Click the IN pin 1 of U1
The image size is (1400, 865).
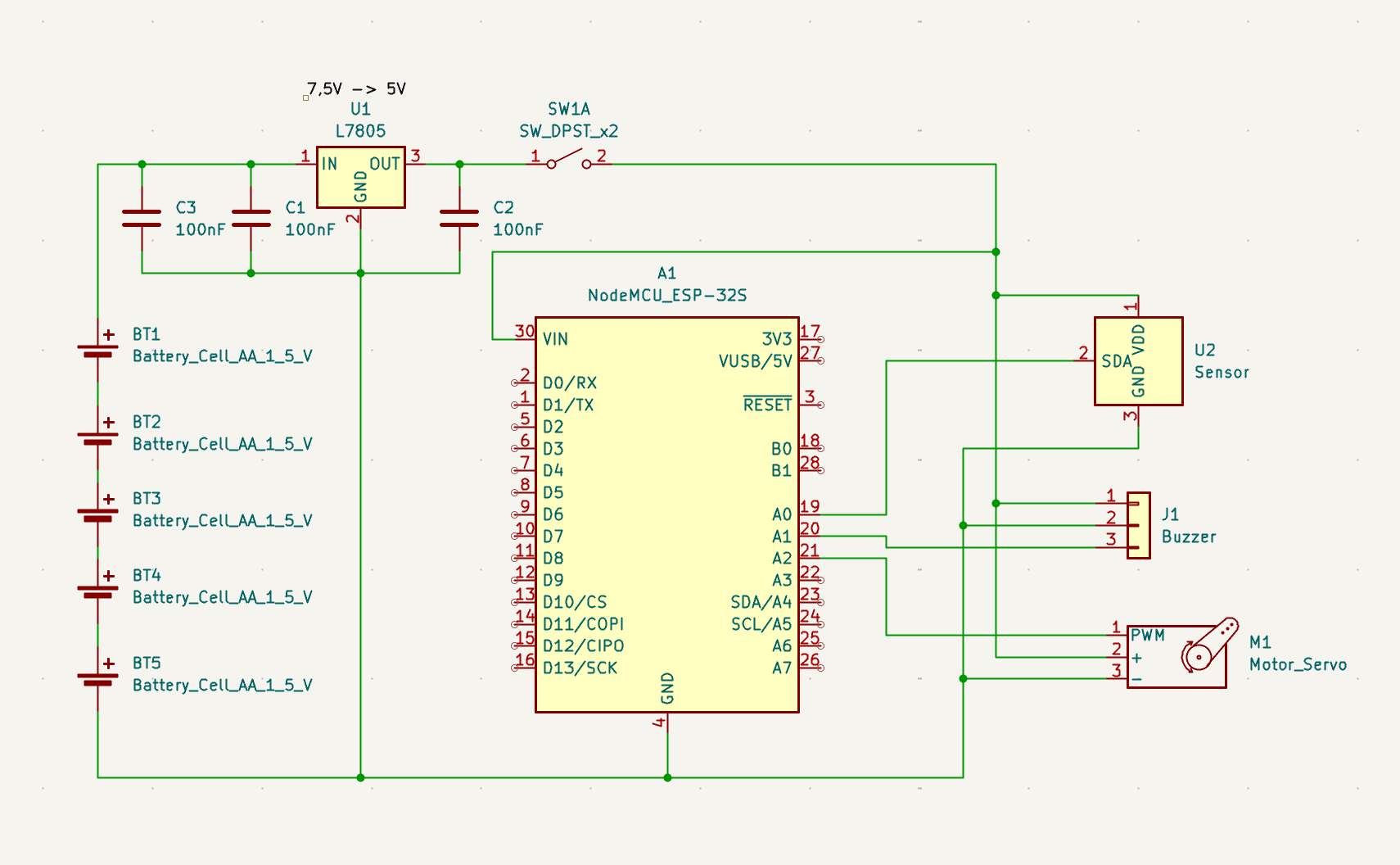306,163
